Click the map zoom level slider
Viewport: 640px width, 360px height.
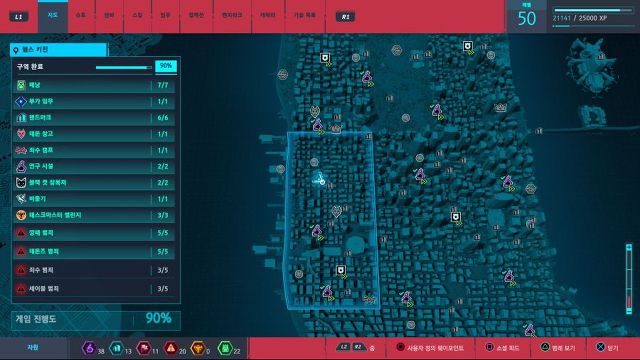[629, 279]
